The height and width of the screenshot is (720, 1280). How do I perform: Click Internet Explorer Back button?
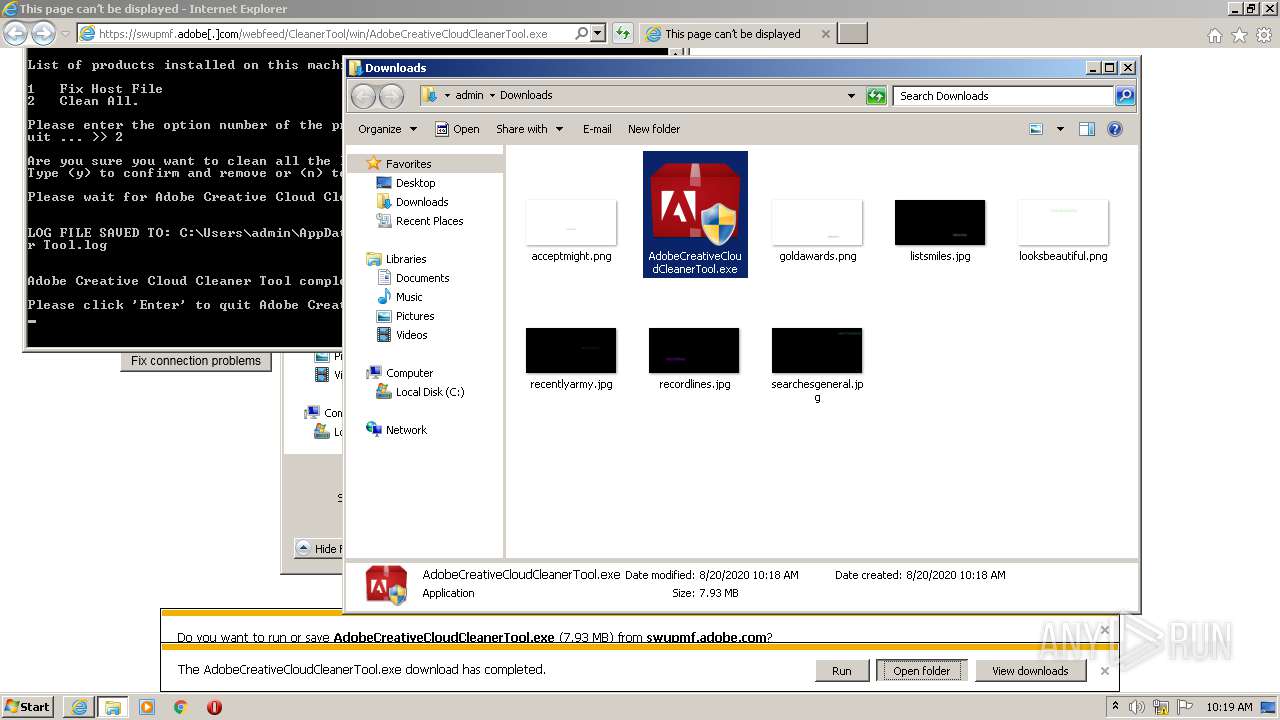[x=15, y=33]
